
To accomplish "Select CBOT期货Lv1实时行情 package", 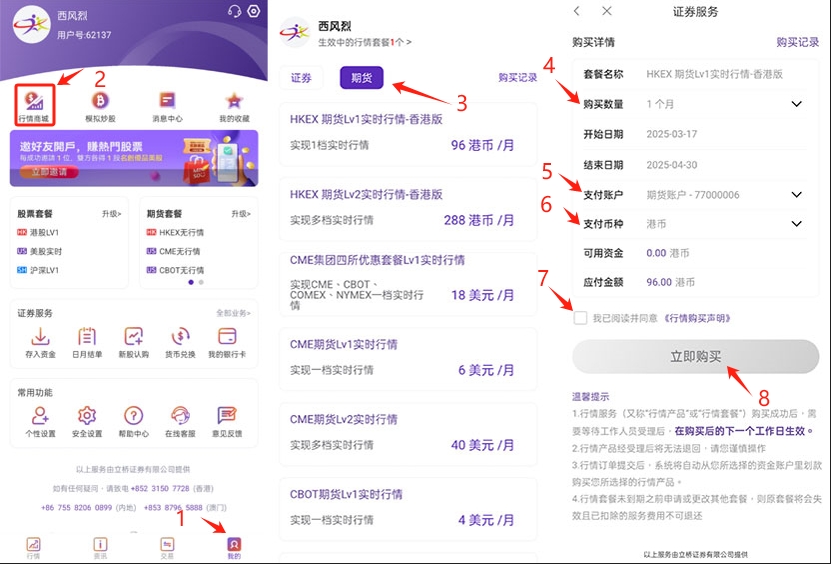I will [x=408, y=510].
